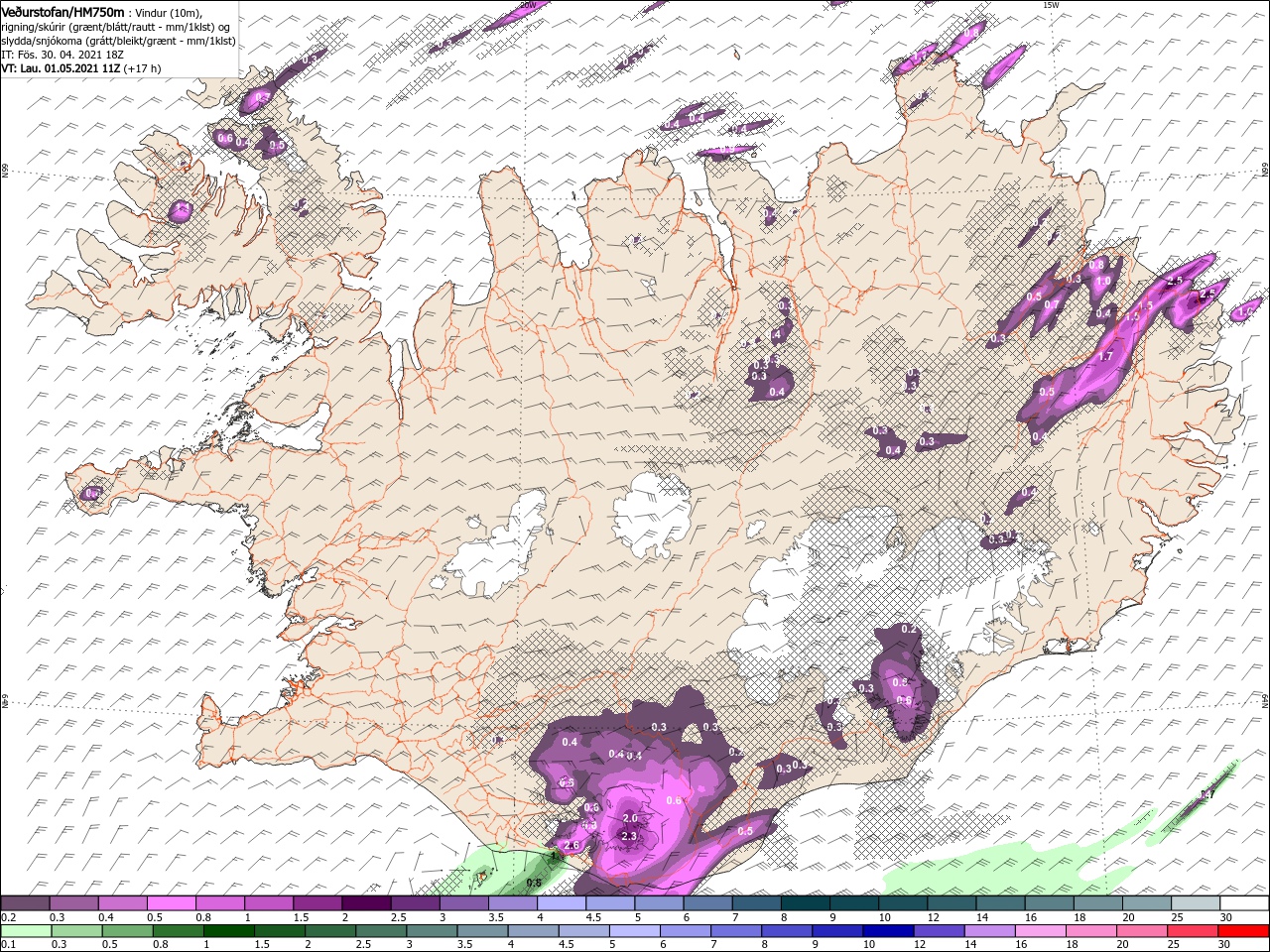Screen dimensions: 1270x952
Task: Pick the 0.3 swatch in the upper snow legend
Action: point(73,903)
